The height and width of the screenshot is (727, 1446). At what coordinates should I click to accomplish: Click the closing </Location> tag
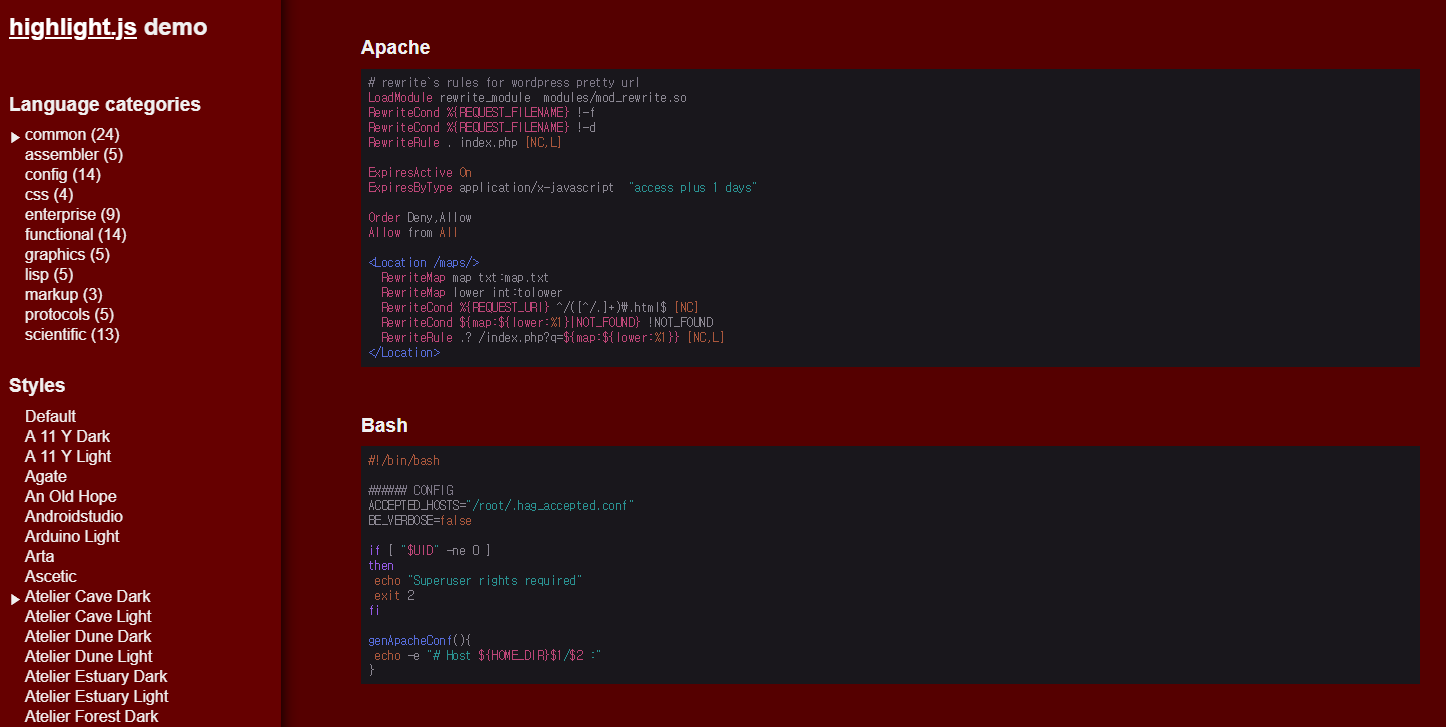click(404, 353)
